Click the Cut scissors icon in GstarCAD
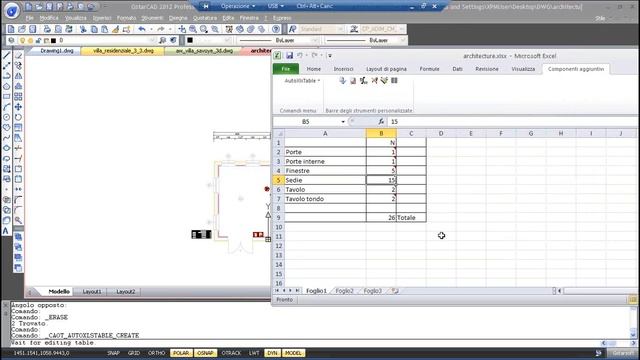Viewport: 640px width, 360px height. (83, 29)
